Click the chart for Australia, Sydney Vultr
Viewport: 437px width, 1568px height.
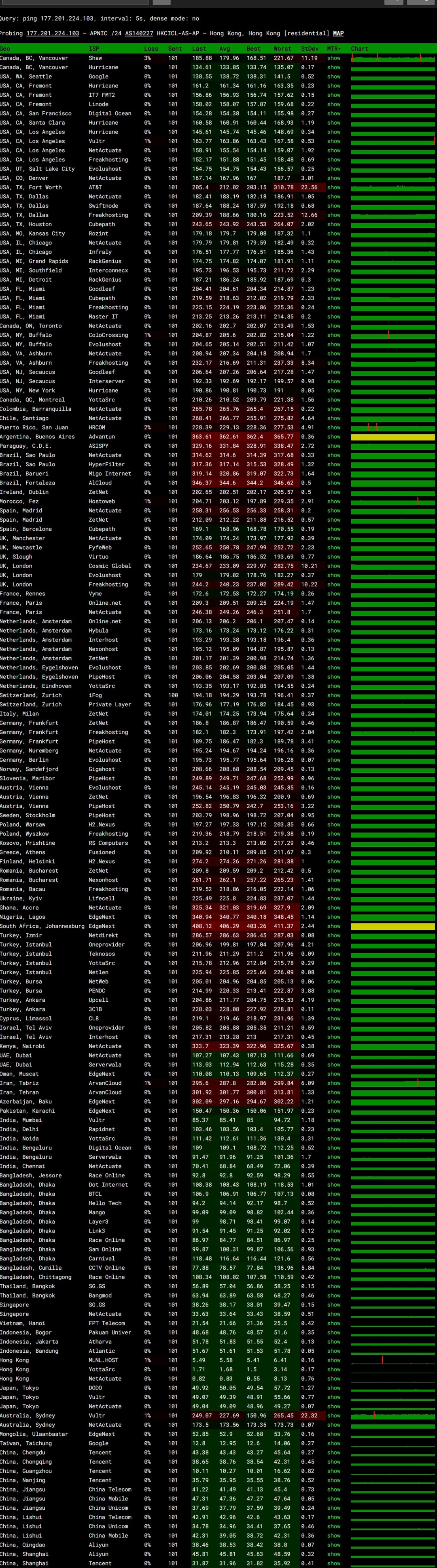click(393, 1416)
